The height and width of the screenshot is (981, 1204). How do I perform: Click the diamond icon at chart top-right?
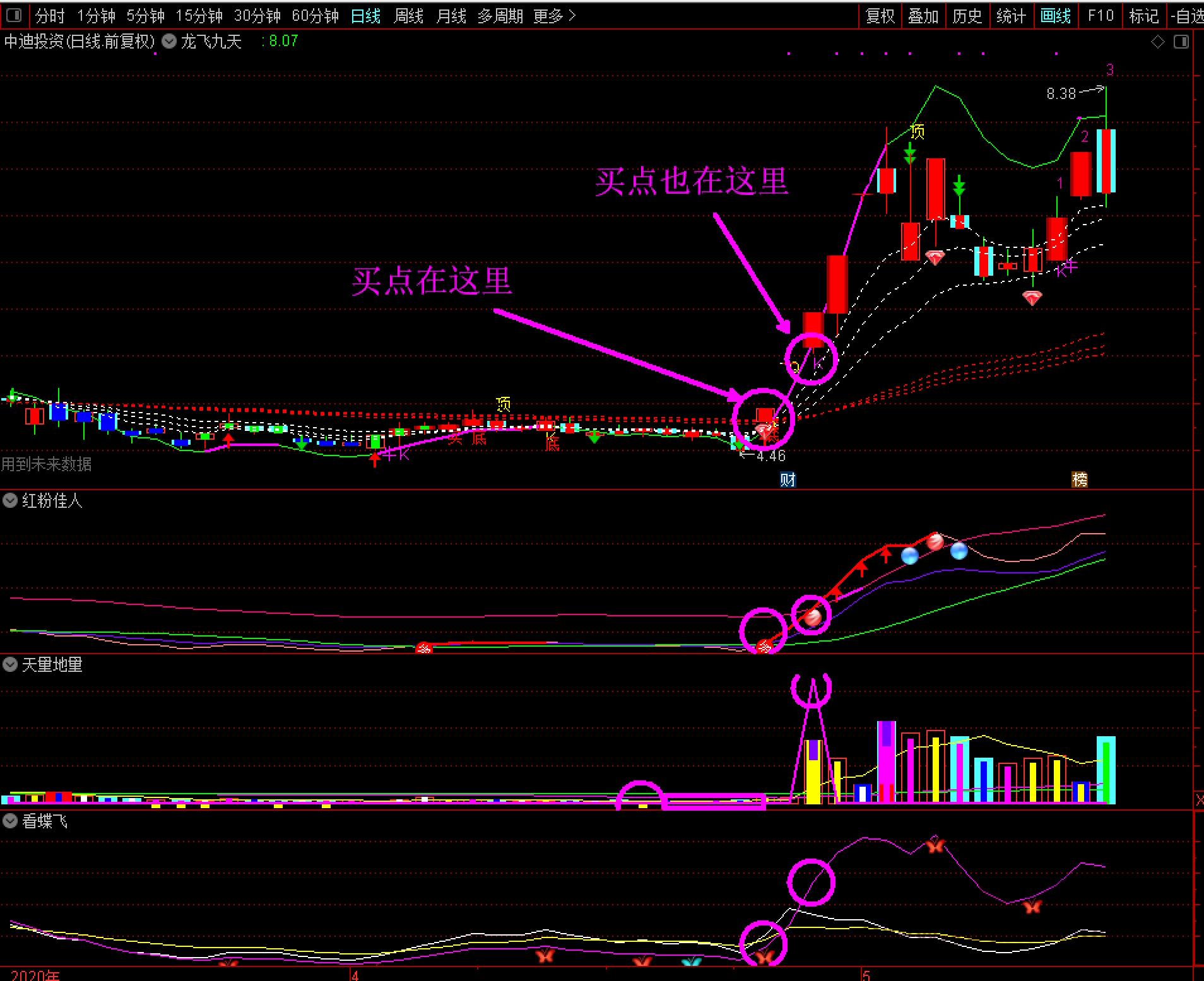(1158, 42)
